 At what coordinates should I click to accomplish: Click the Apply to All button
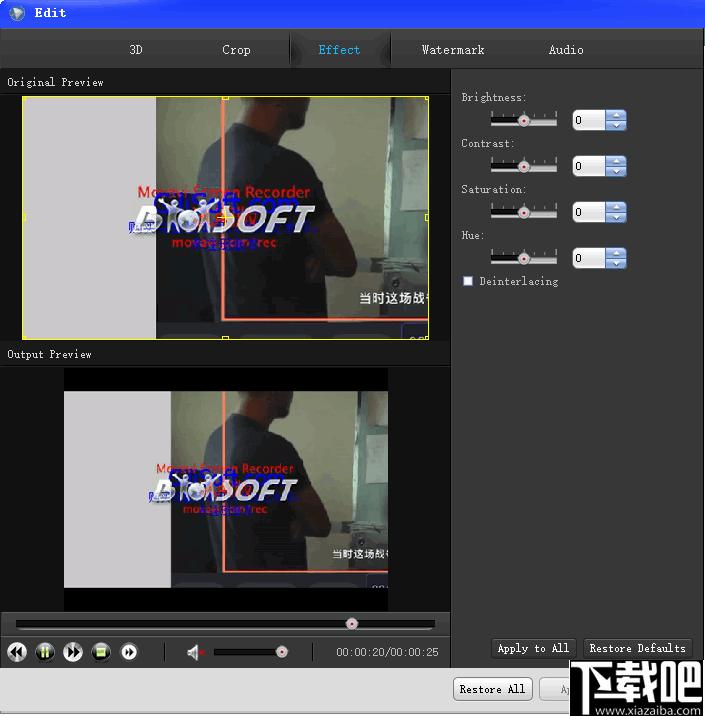(533, 648)
